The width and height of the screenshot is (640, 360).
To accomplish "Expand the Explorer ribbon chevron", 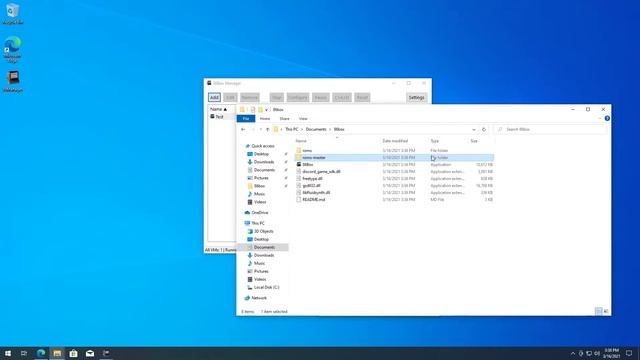I will point(600,118).
